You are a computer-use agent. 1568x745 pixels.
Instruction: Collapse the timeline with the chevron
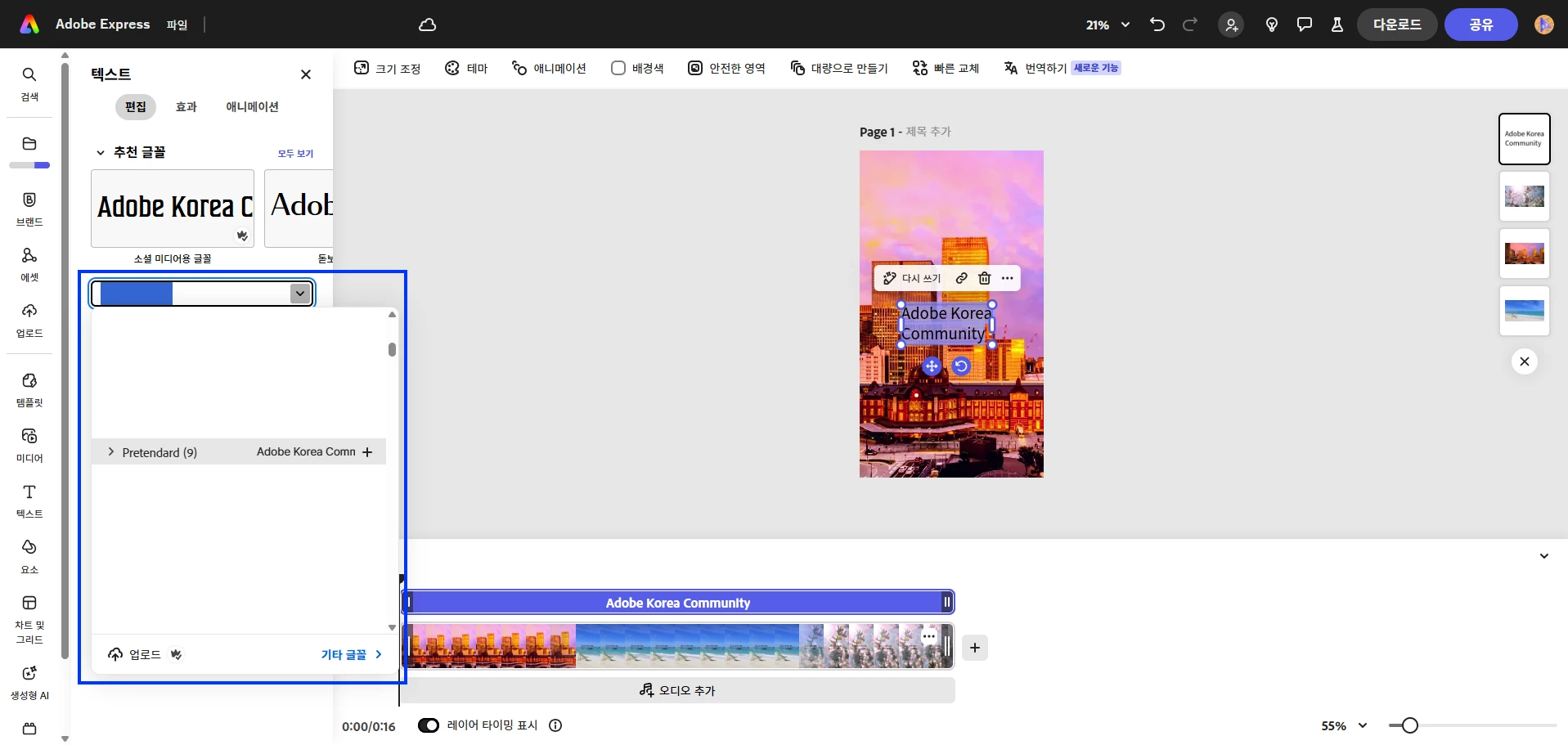point(1544,556)
